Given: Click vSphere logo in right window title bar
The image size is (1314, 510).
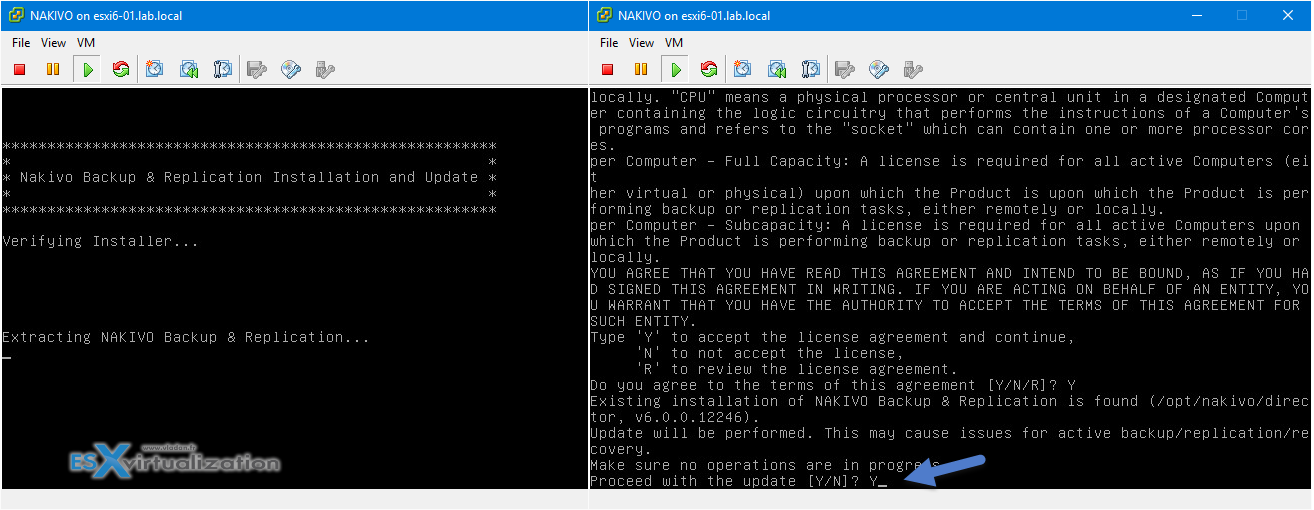Looking at the screenshot, I should pyautogui.click(x=603, y=15).
